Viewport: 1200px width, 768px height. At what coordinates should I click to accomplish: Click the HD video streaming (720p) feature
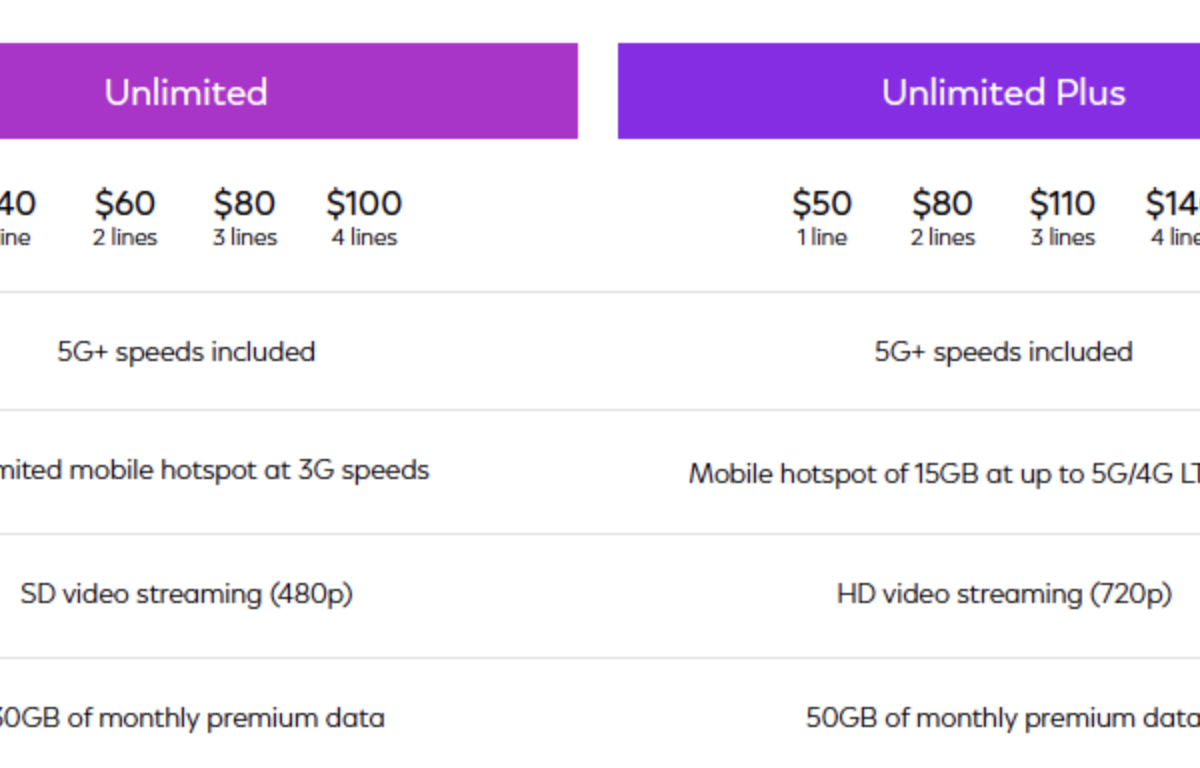pyautogui.click(x=1003, y=594)
